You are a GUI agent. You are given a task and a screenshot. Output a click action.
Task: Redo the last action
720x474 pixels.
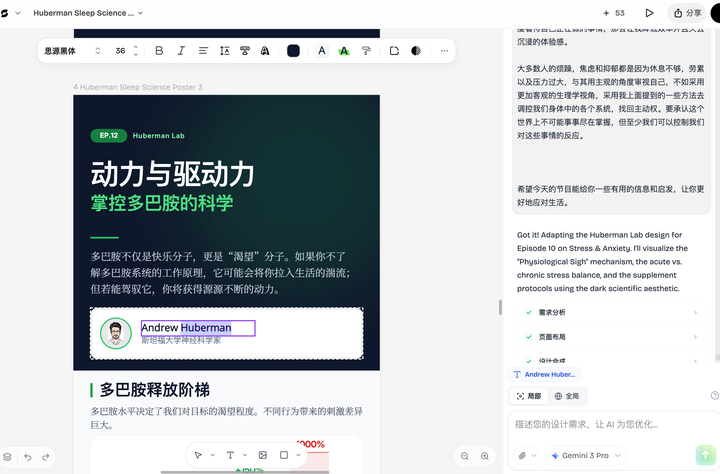click(45, 457)
